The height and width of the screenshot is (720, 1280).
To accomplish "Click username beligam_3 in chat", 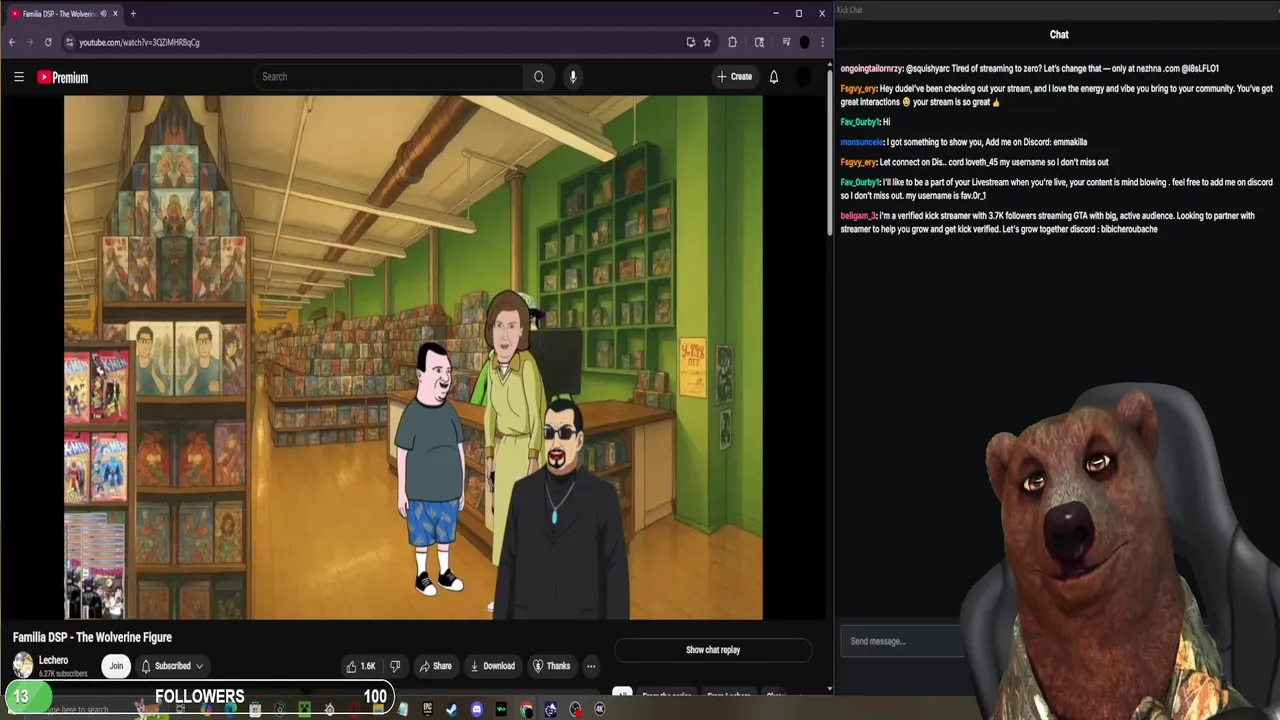I will click(858, 216).
